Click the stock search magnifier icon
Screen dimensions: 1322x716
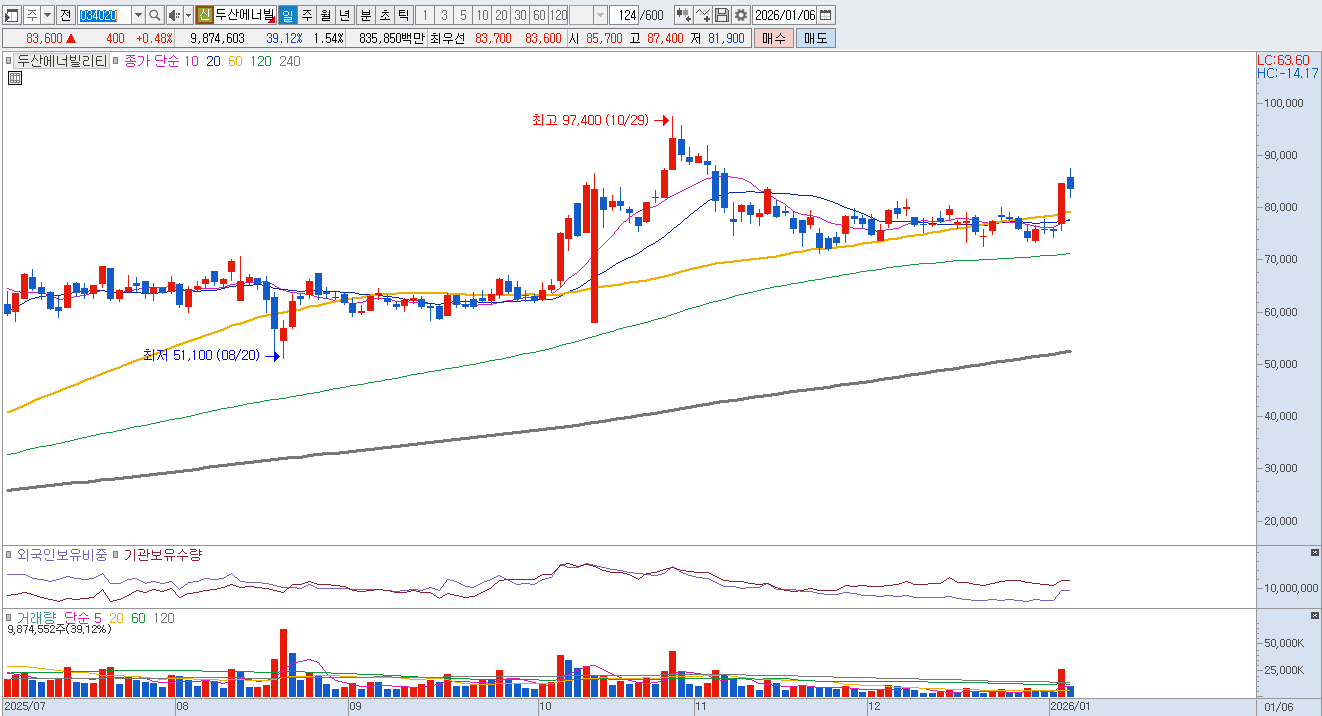(x=155, y=15)
